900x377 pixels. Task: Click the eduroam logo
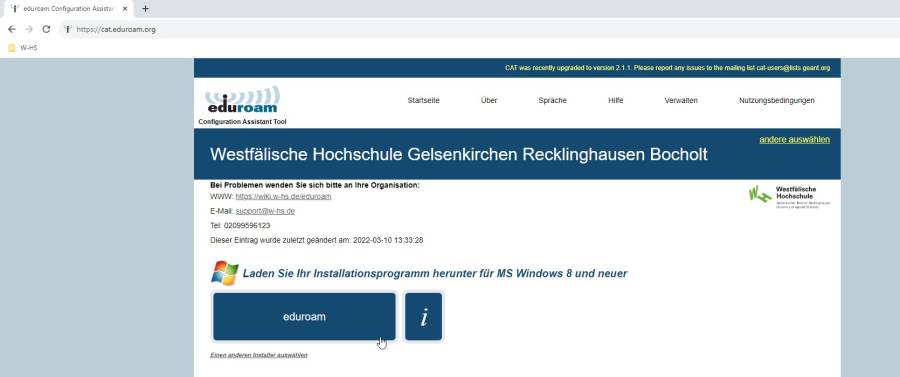(x=242, y=100)
